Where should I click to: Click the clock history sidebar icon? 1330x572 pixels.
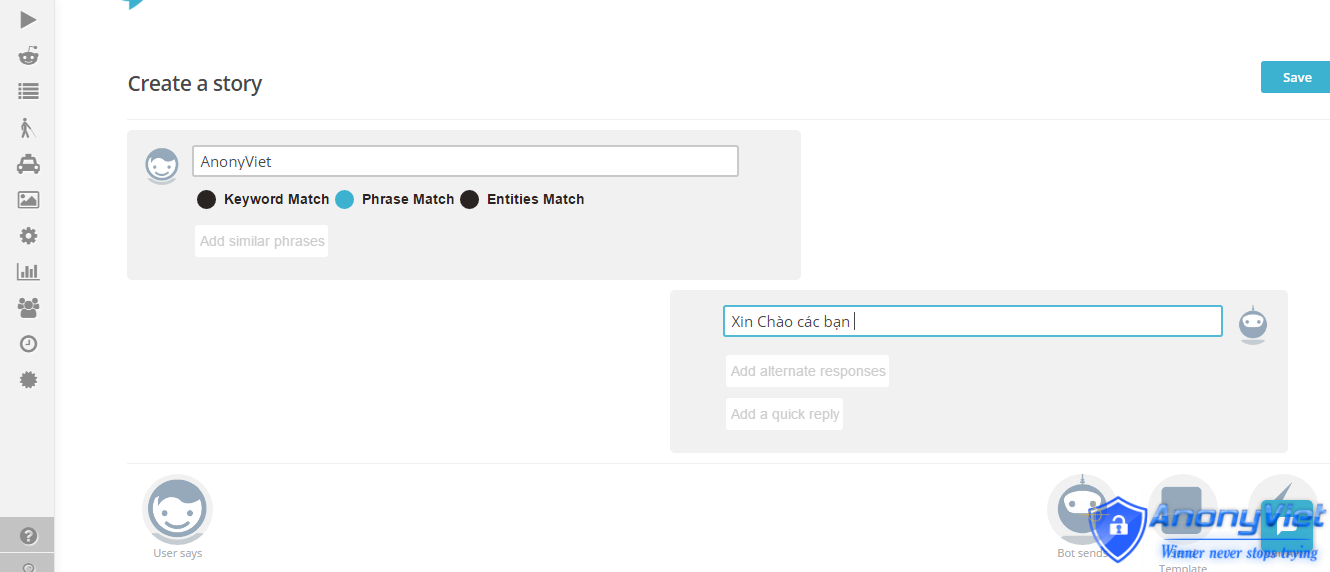click(x=28, y=343)
